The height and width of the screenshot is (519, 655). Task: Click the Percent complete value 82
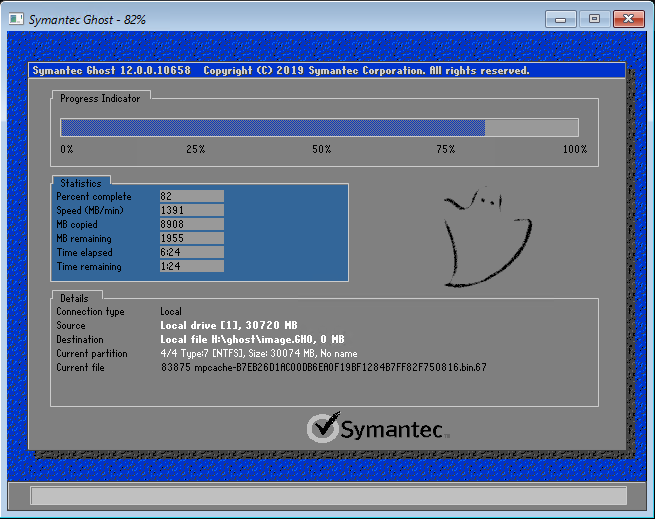192,196
